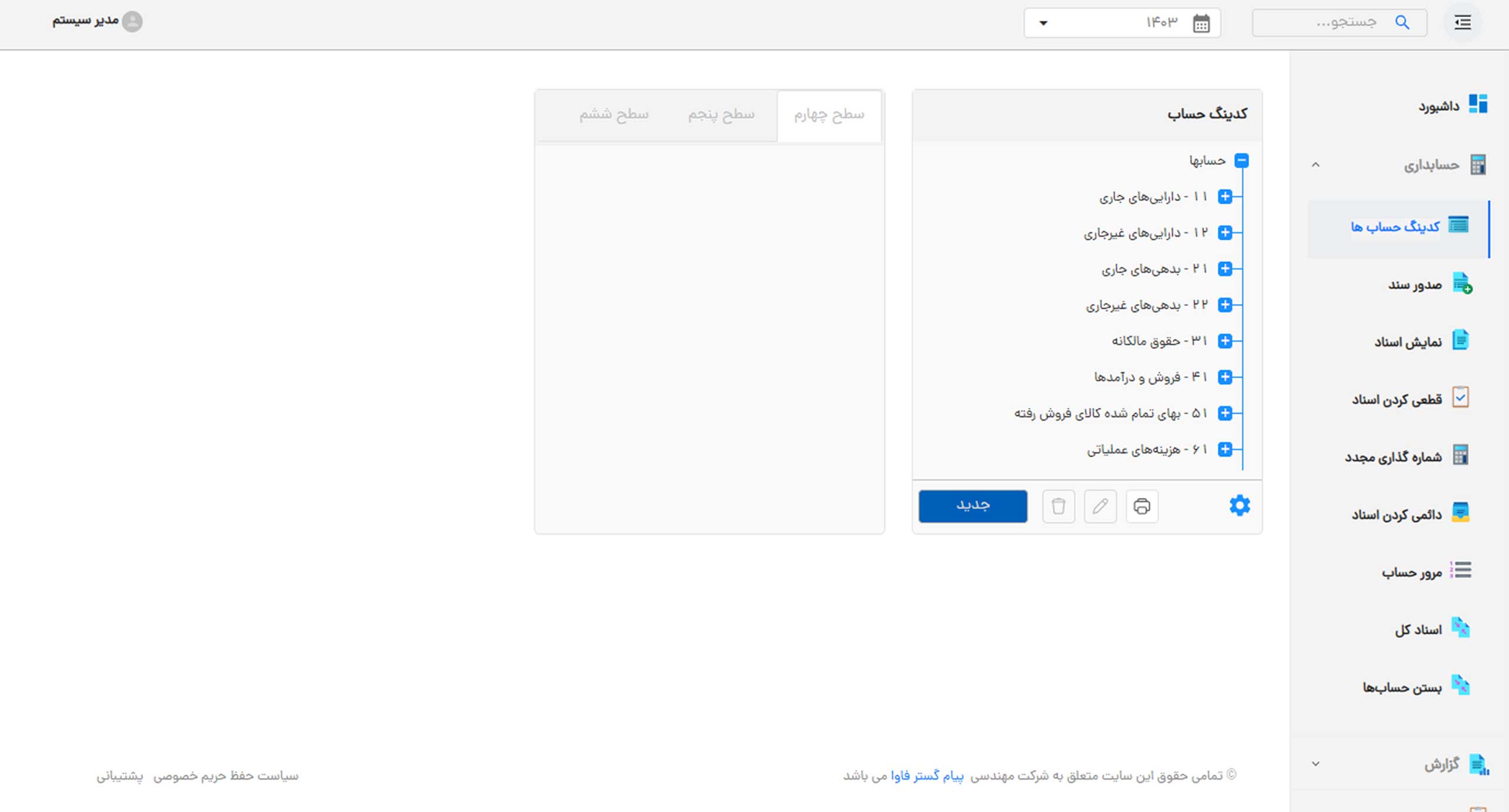Click the print icon button
This screenshot has width=1509, height=812.
(1142, 506)
